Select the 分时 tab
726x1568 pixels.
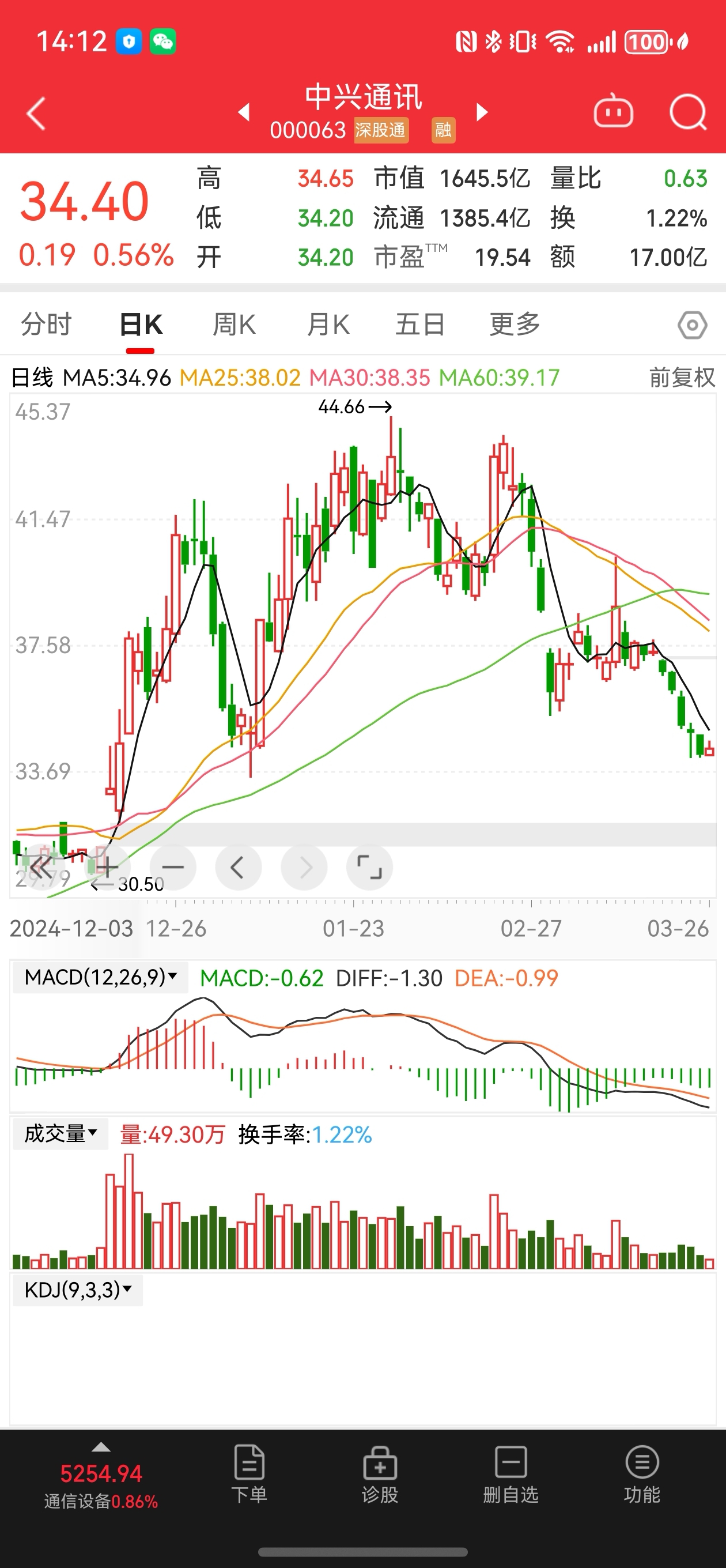(46, 325)
